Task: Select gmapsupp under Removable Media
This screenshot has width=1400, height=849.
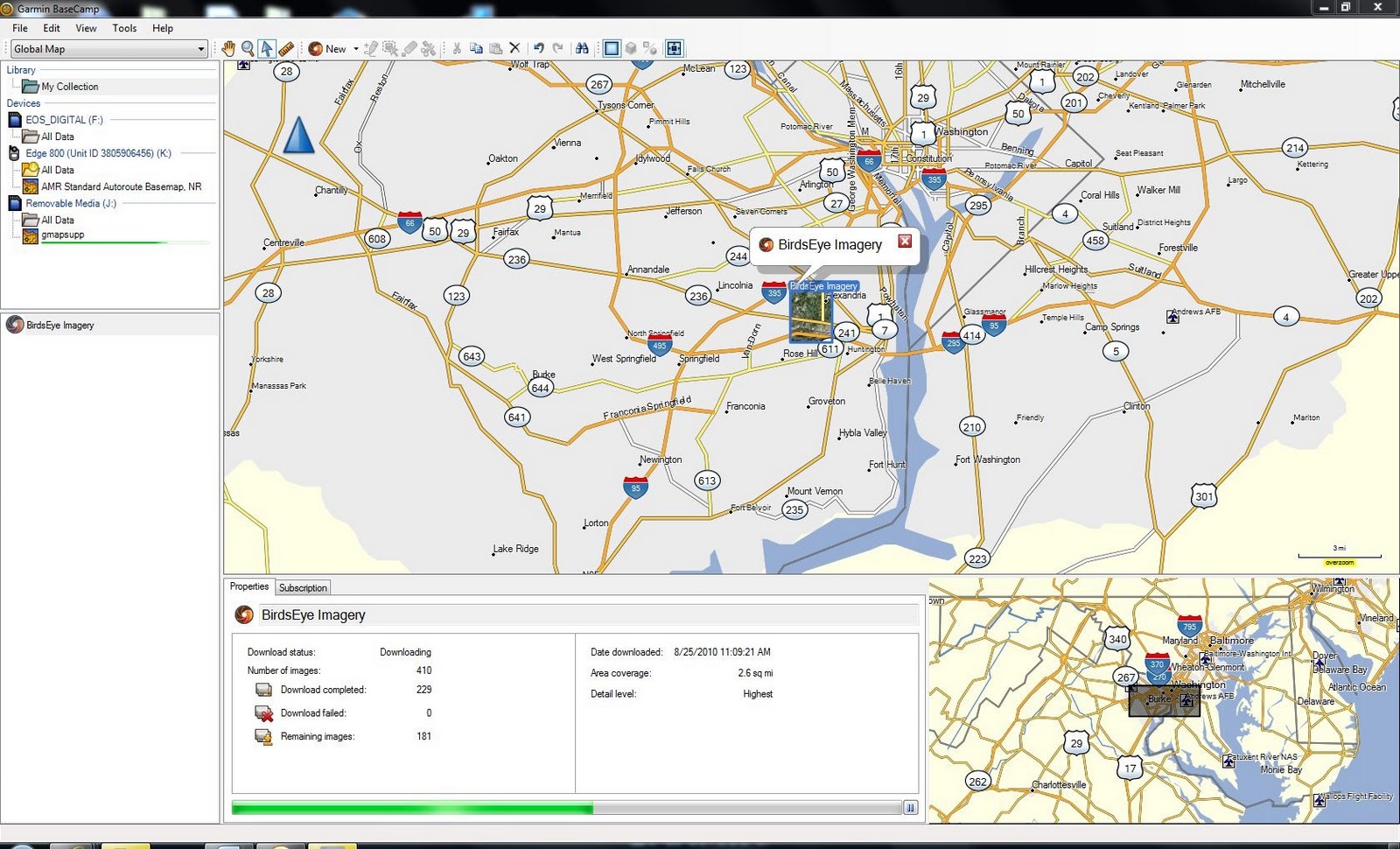Action: 63,235
